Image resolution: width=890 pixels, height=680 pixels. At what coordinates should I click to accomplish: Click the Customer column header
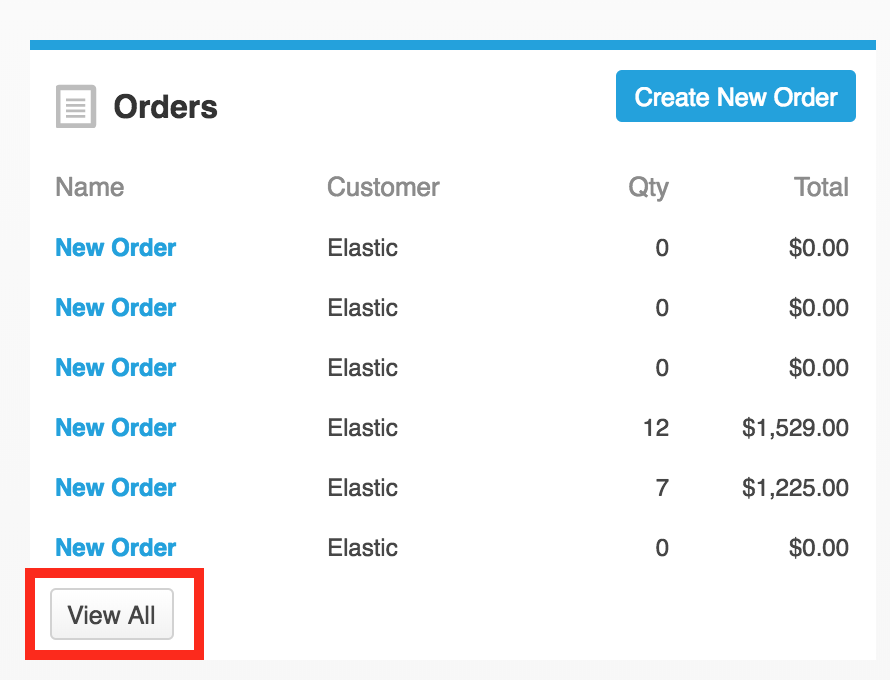pyautogui.click(x=383, y=187)
